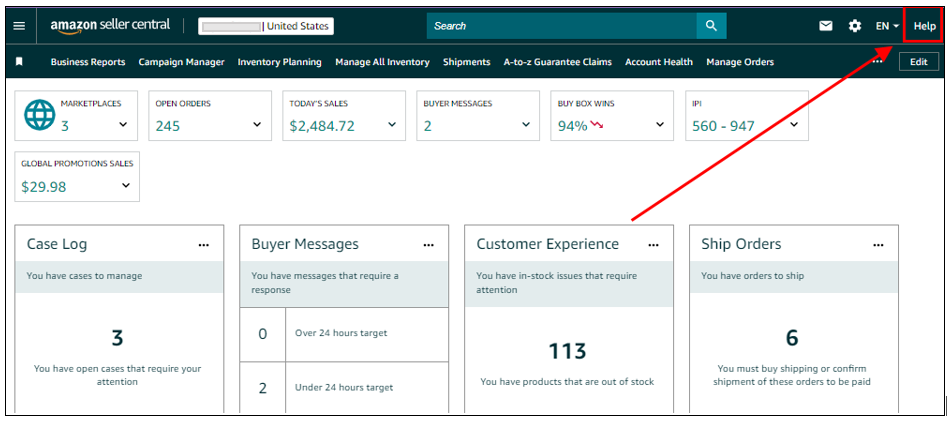Click the search magnifier button
The height and width of the screenshot is (424, 952).
(712, 26)
